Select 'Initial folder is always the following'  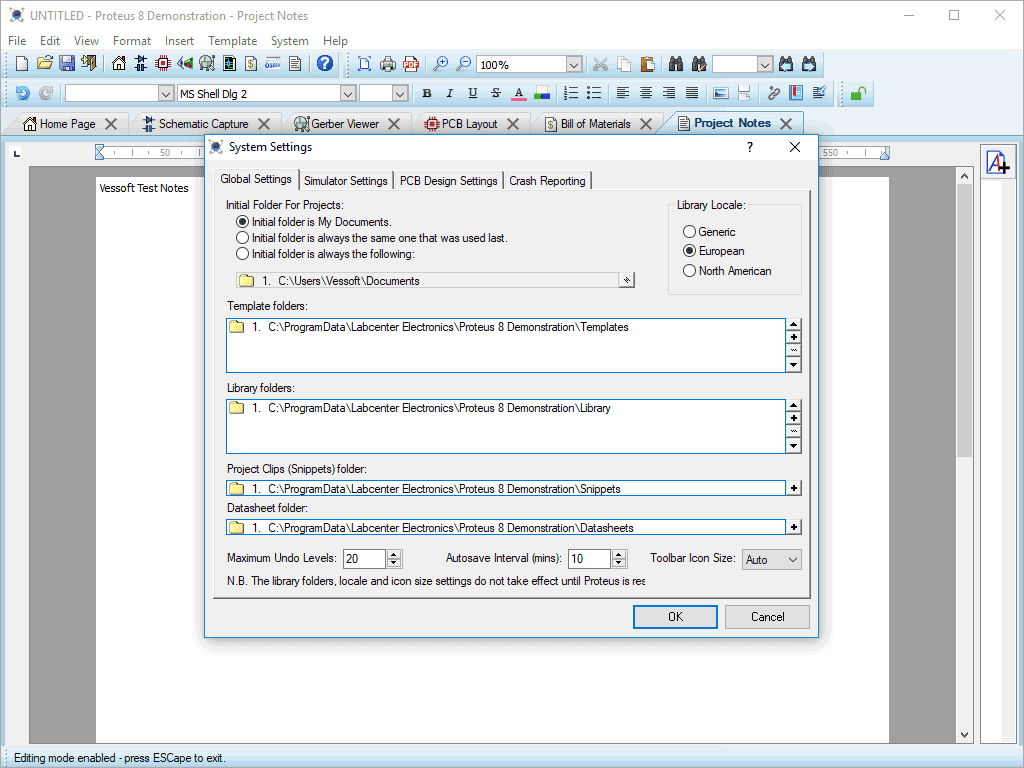tap(325, 253)
